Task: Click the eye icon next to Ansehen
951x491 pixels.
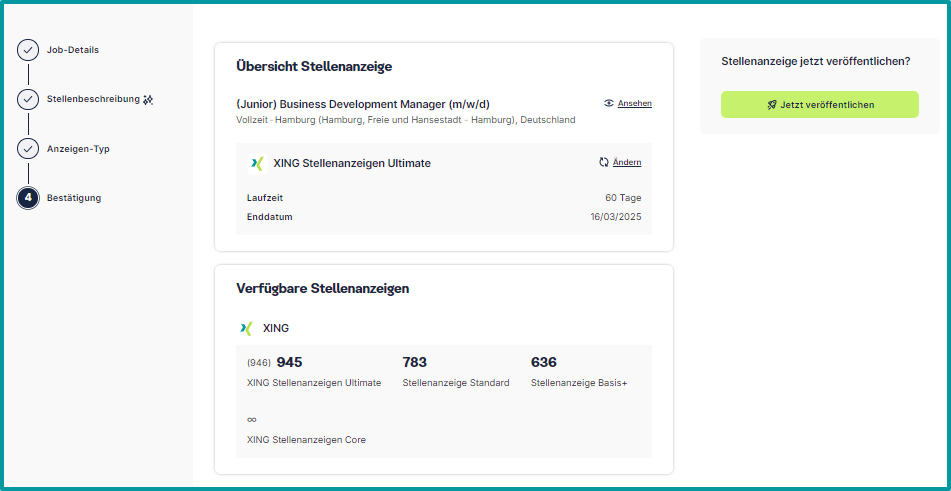Action: tap(609, 103)
